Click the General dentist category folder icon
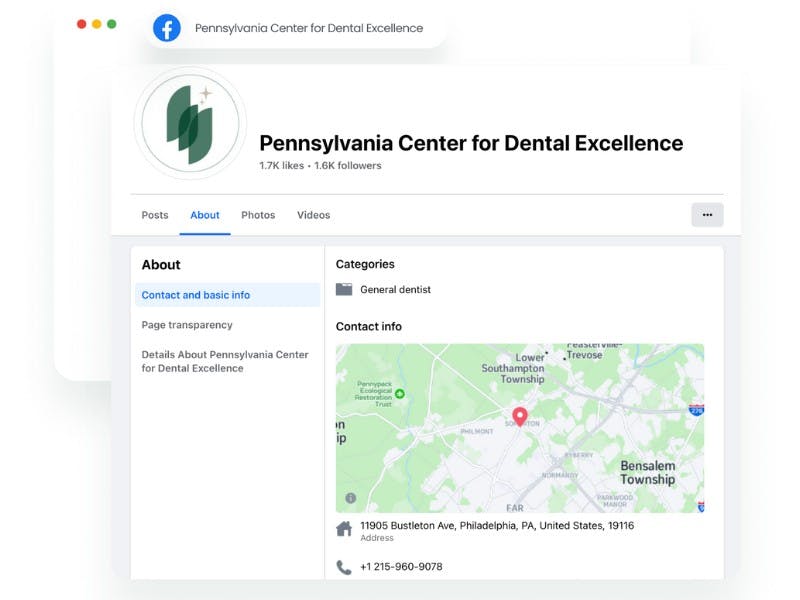 click(x=344, y=289)
